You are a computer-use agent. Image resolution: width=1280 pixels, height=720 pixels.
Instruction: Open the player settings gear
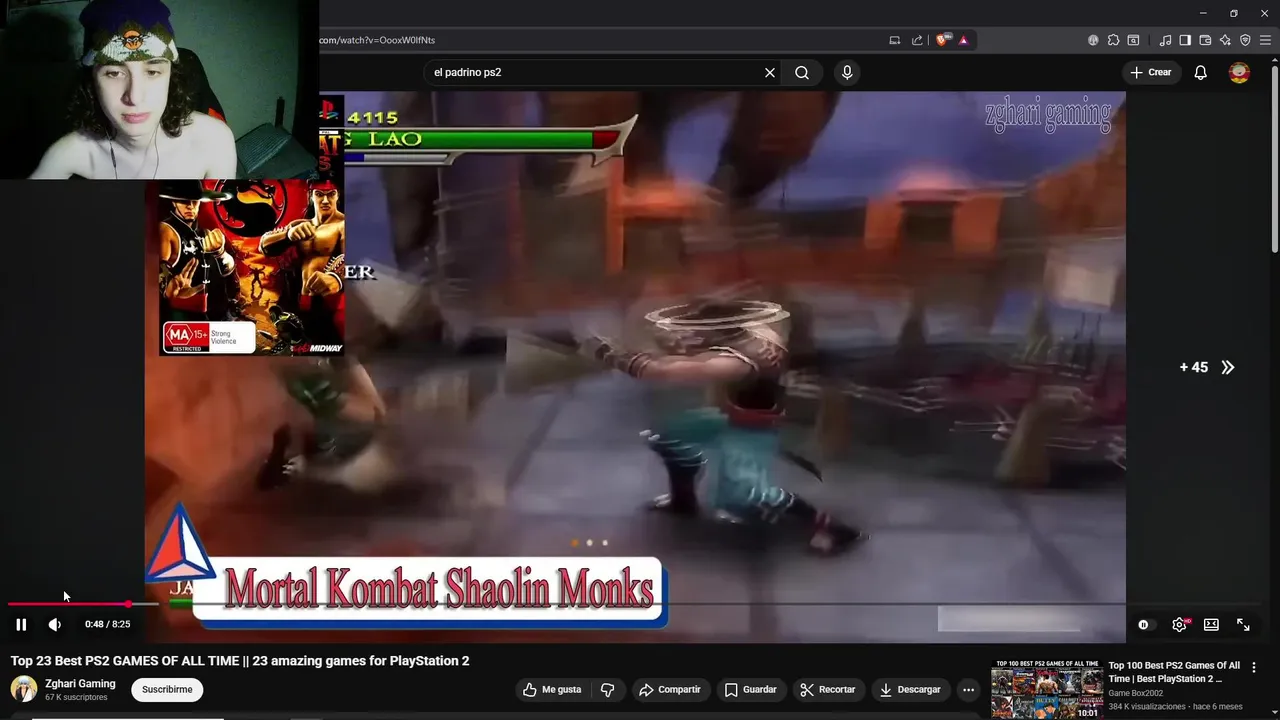tap(1179, 624)
